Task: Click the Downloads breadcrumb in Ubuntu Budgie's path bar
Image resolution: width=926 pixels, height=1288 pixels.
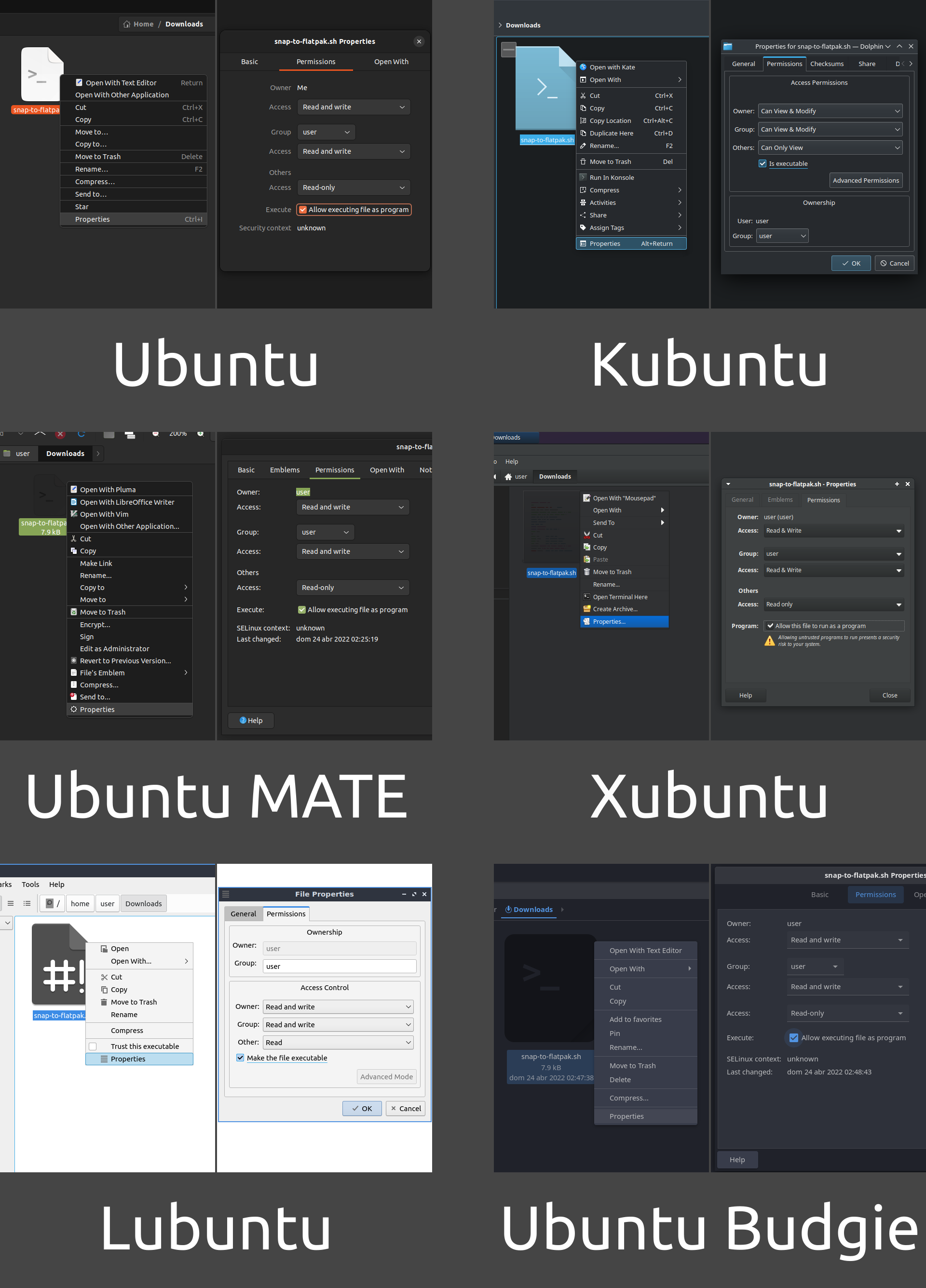Action: [529, 909]
